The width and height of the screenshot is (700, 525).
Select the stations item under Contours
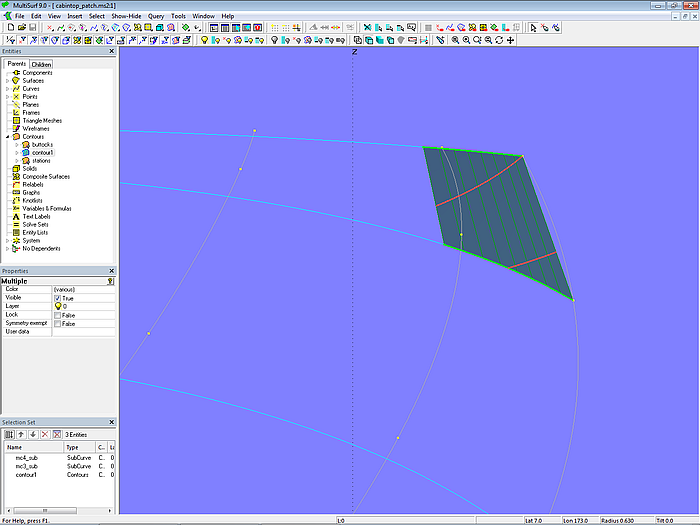(41, 160)
